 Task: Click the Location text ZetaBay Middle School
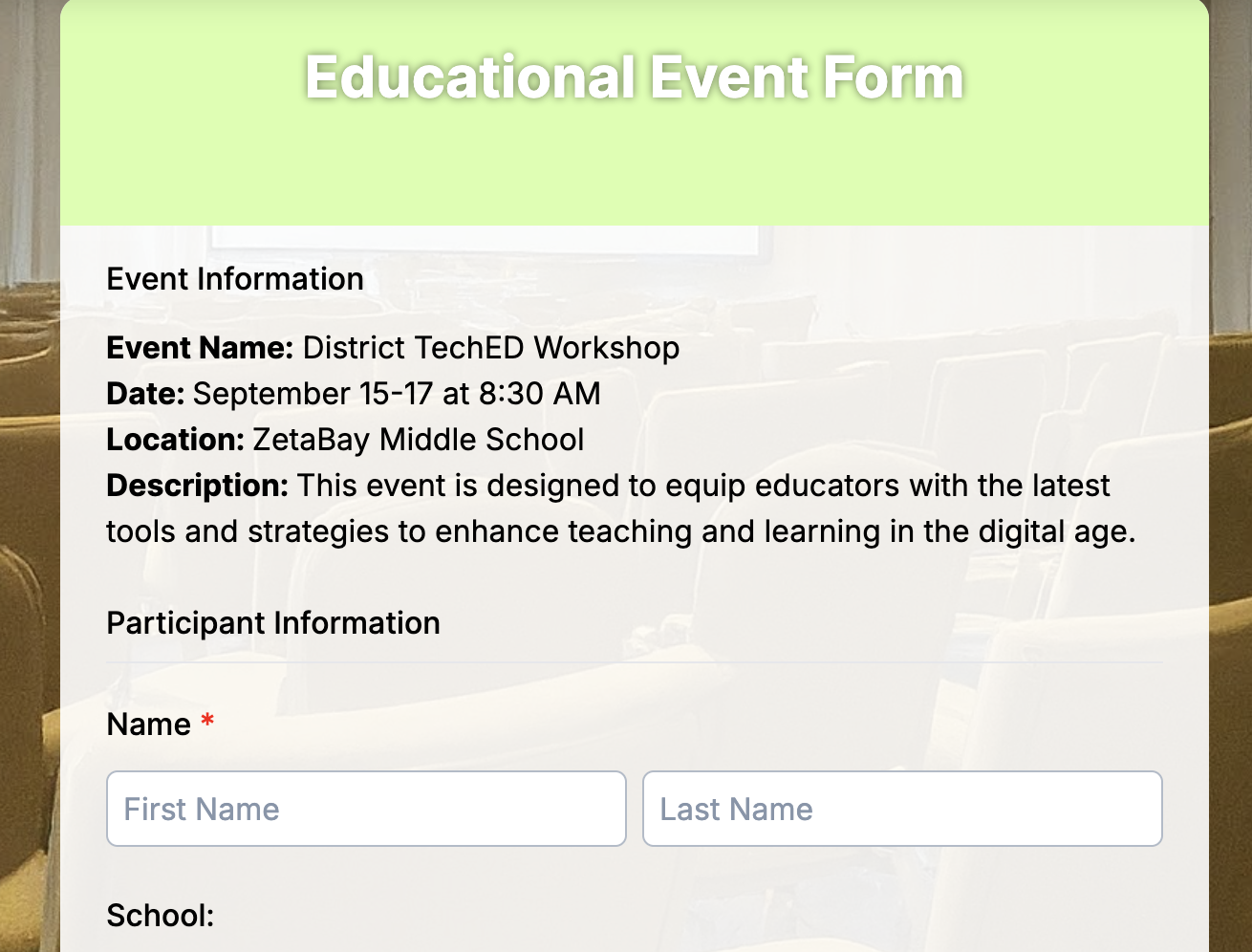(417, 440)
